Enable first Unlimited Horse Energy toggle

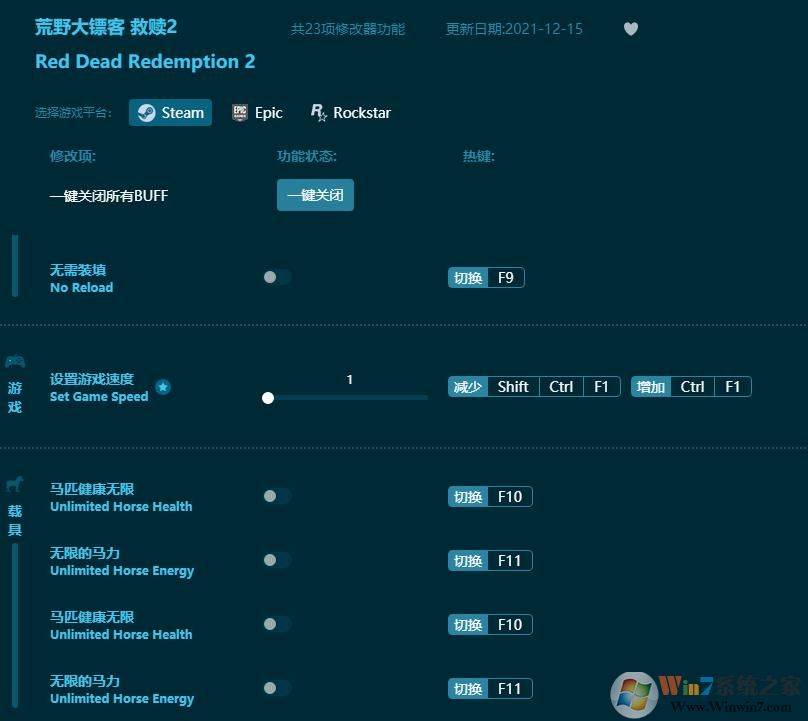(277, 560)
